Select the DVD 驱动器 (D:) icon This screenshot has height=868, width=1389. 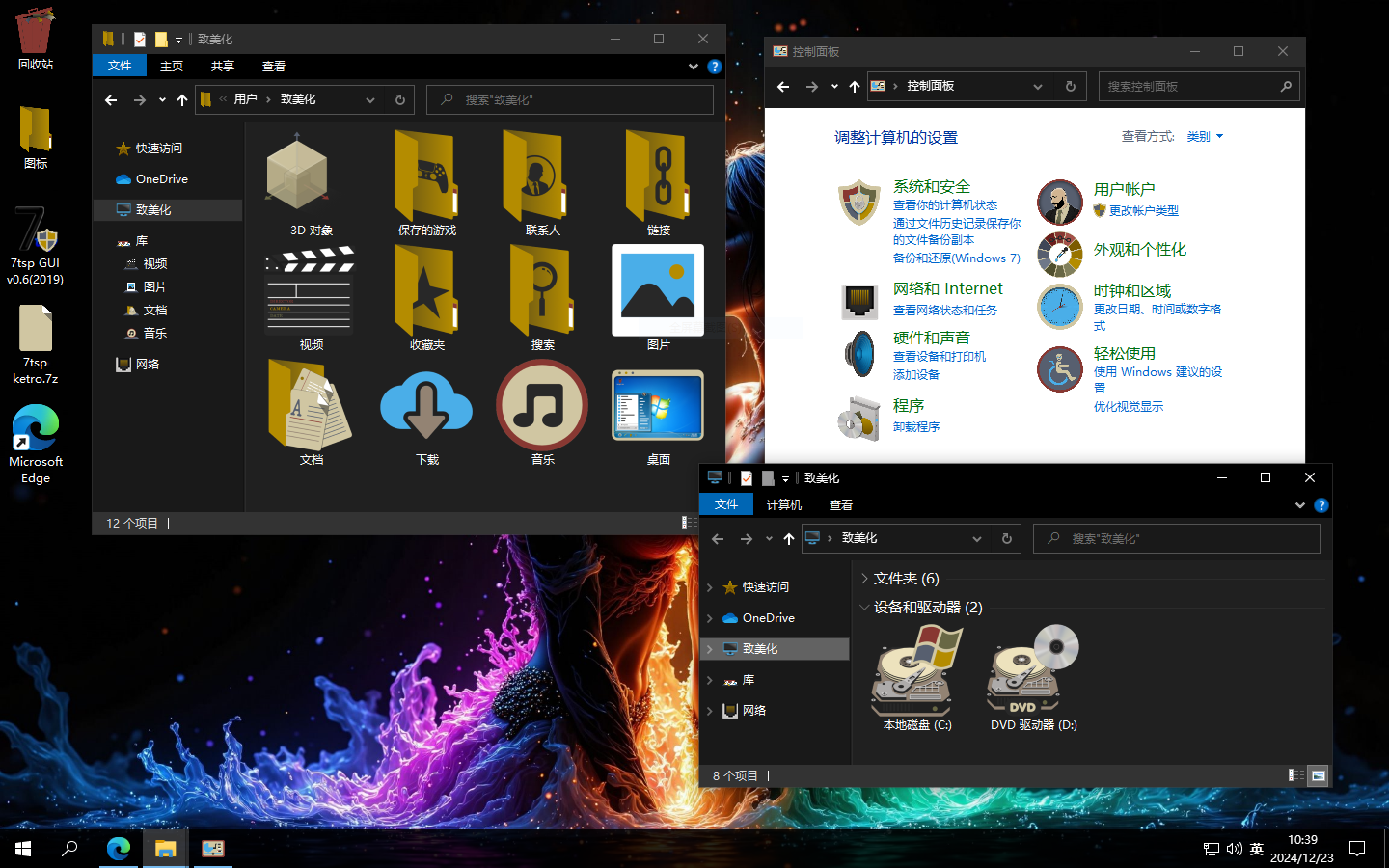click(x=1033, y=670)
